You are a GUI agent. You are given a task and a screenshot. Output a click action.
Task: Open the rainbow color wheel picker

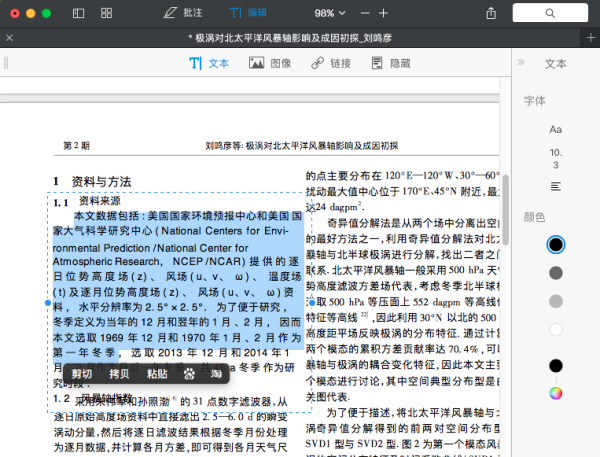click(556, 393)
